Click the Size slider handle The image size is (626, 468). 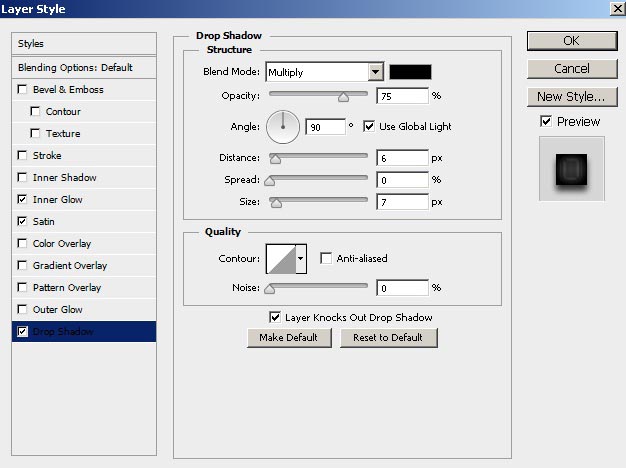276,202
